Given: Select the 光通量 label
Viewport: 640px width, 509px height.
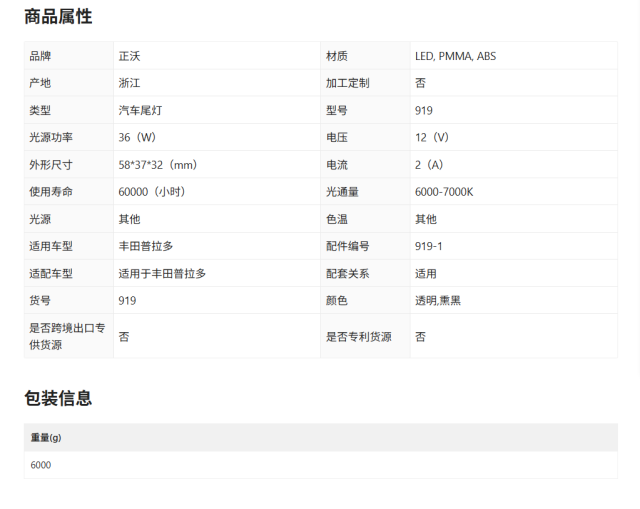Looking at the screenshot, I should (342, 191).
